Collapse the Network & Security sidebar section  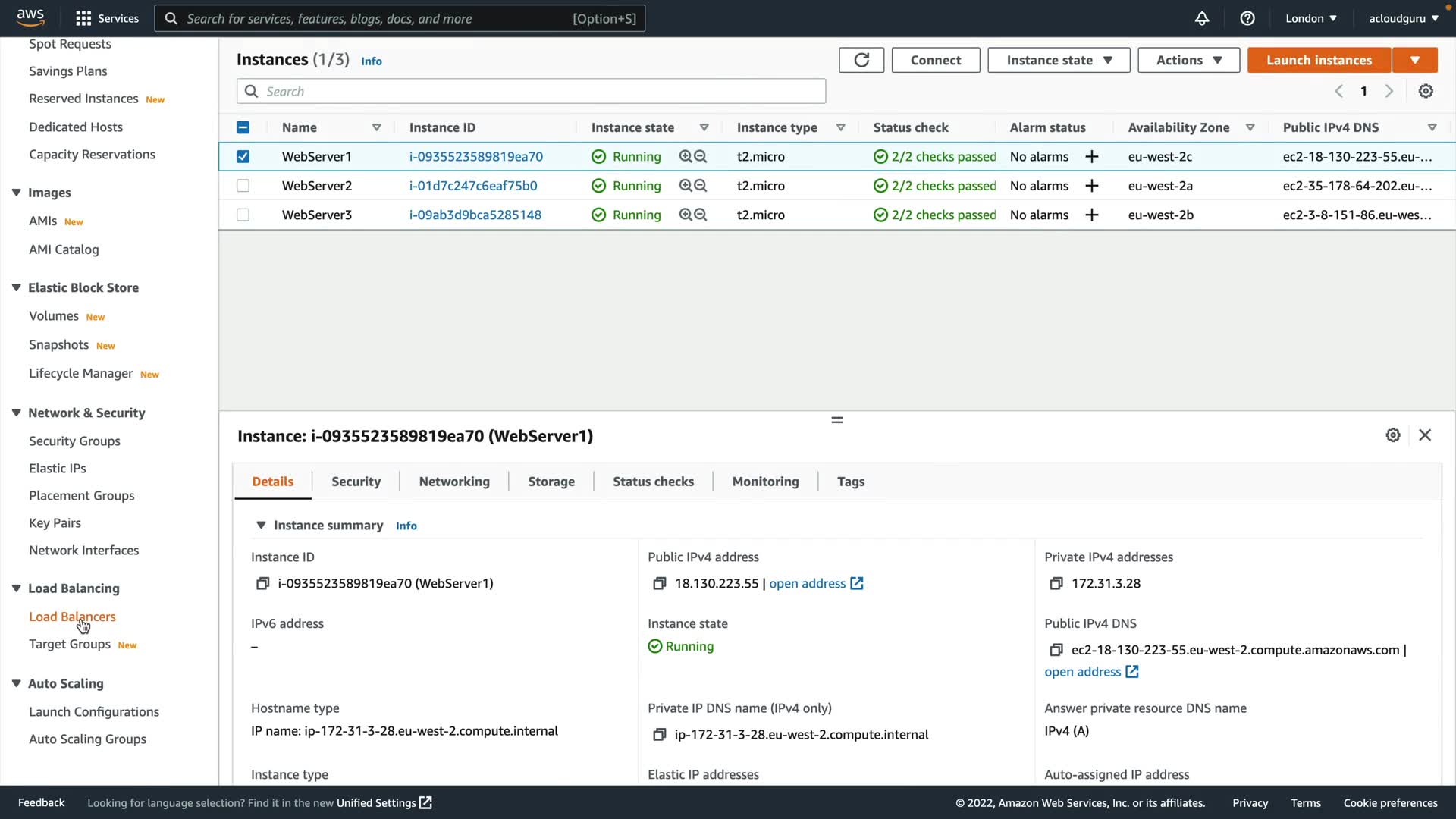click(x=16, y=413)
